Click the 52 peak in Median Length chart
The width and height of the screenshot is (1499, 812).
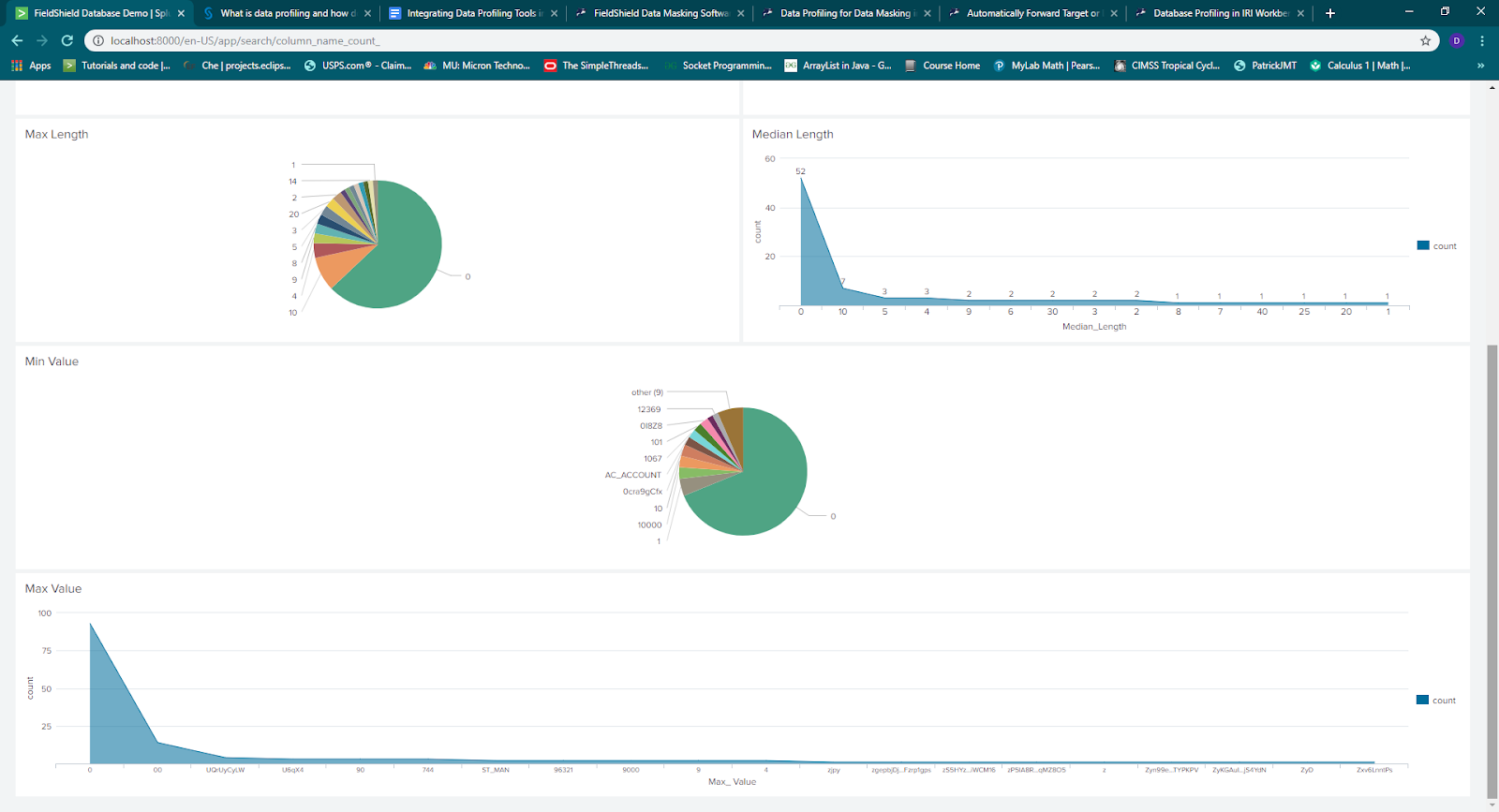[801, 178]
